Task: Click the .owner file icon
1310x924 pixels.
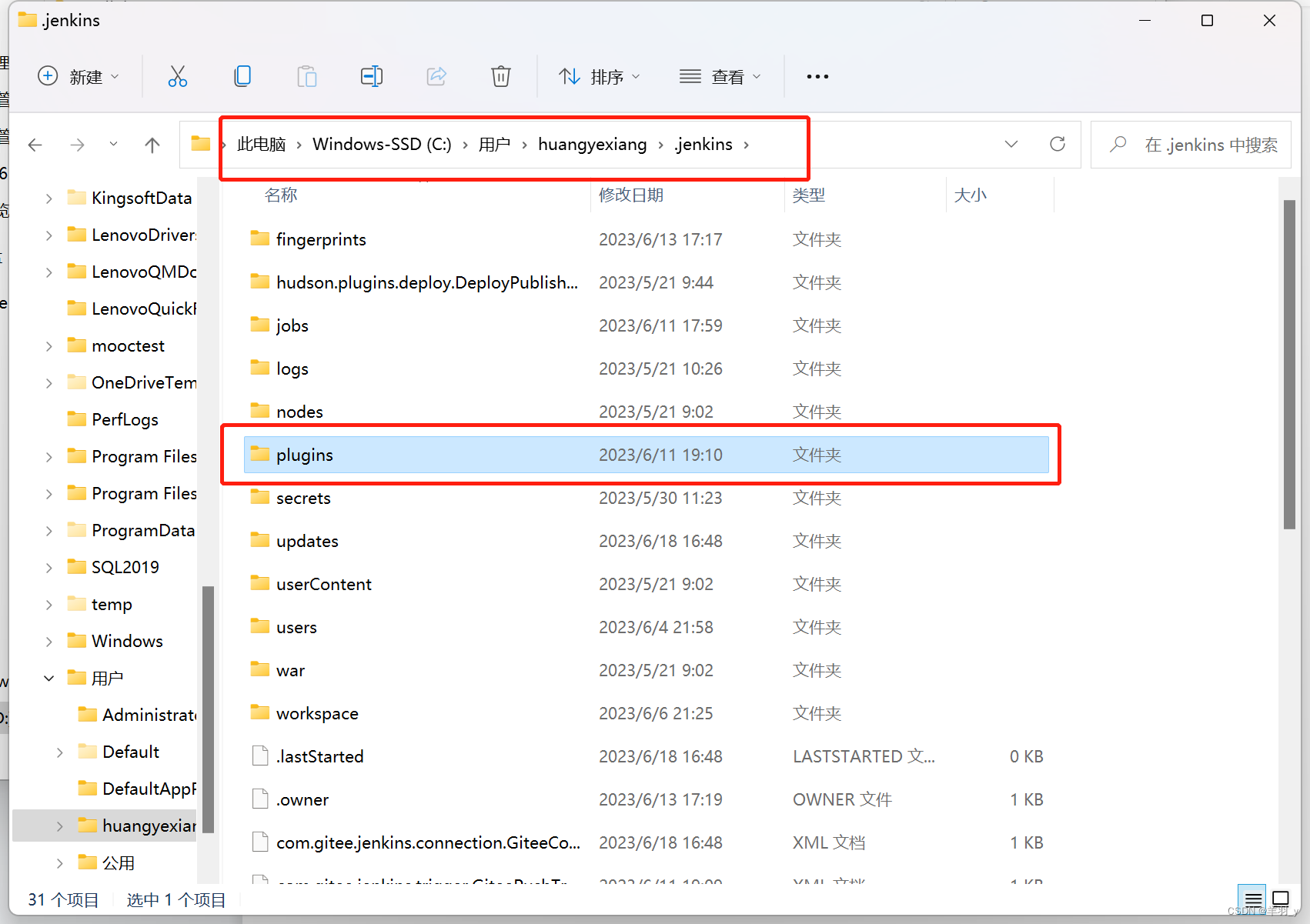Action: (x=260, y=799)
